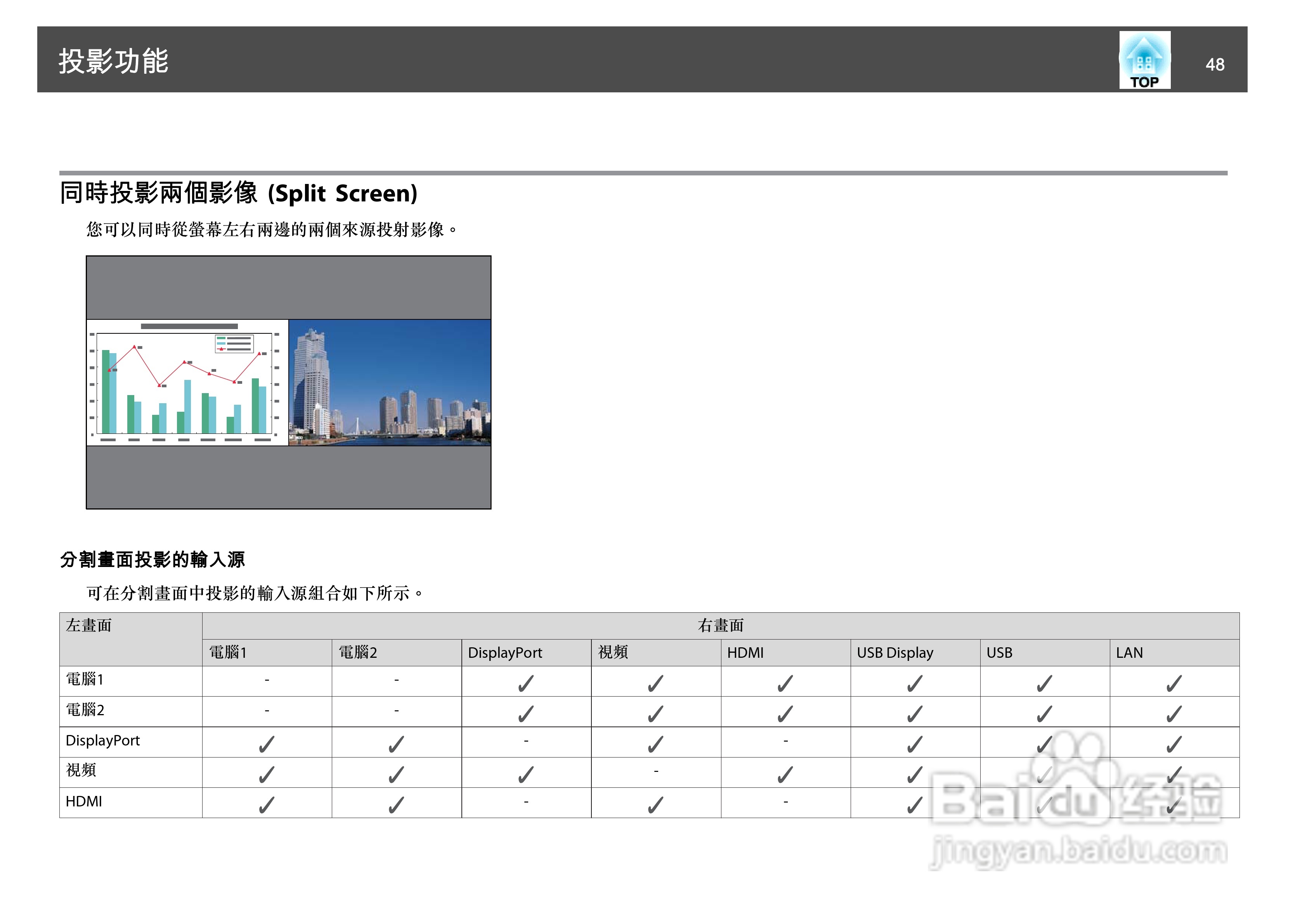1307x924 pixels.
Task: Click checkmark in 視頻 row HDMI column
Action: tap(784, 774)
